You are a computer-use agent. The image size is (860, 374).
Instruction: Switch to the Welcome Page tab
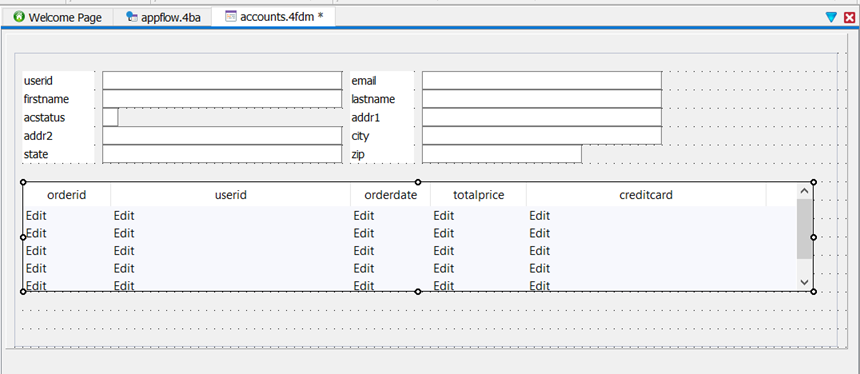[x=57, y=17]
